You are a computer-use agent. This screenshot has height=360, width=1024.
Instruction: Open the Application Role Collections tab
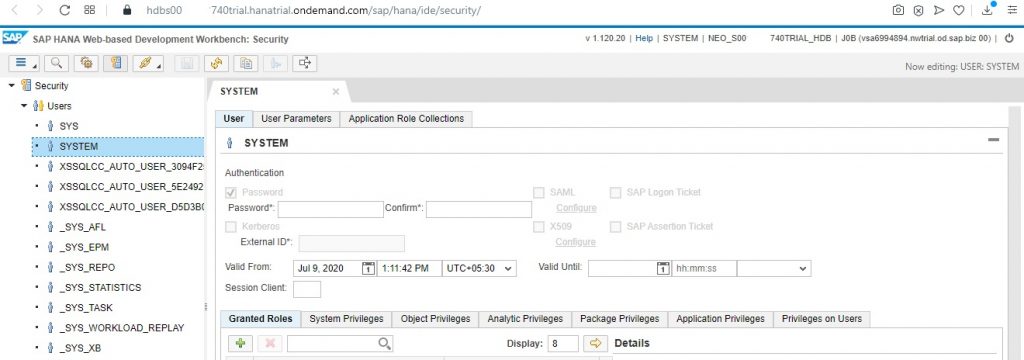click(x=406, y=118)
